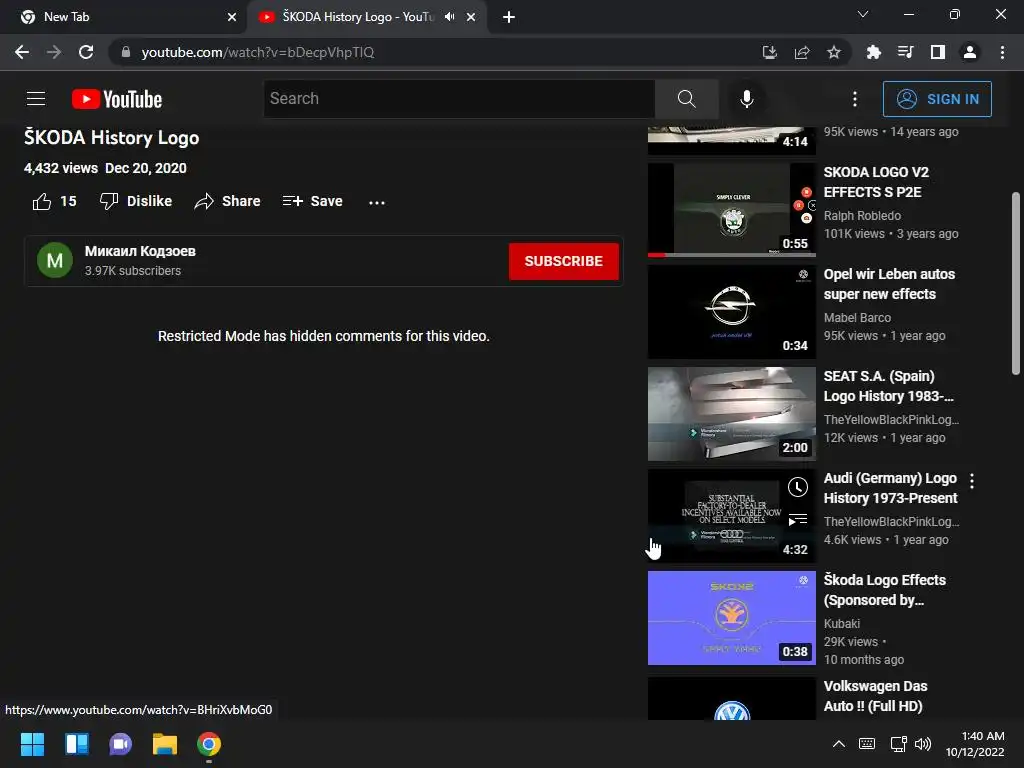The height and width of the screenshot is (768, 1024).
Task: Mute the tab via speaker icon
Action: click(449, 17)
